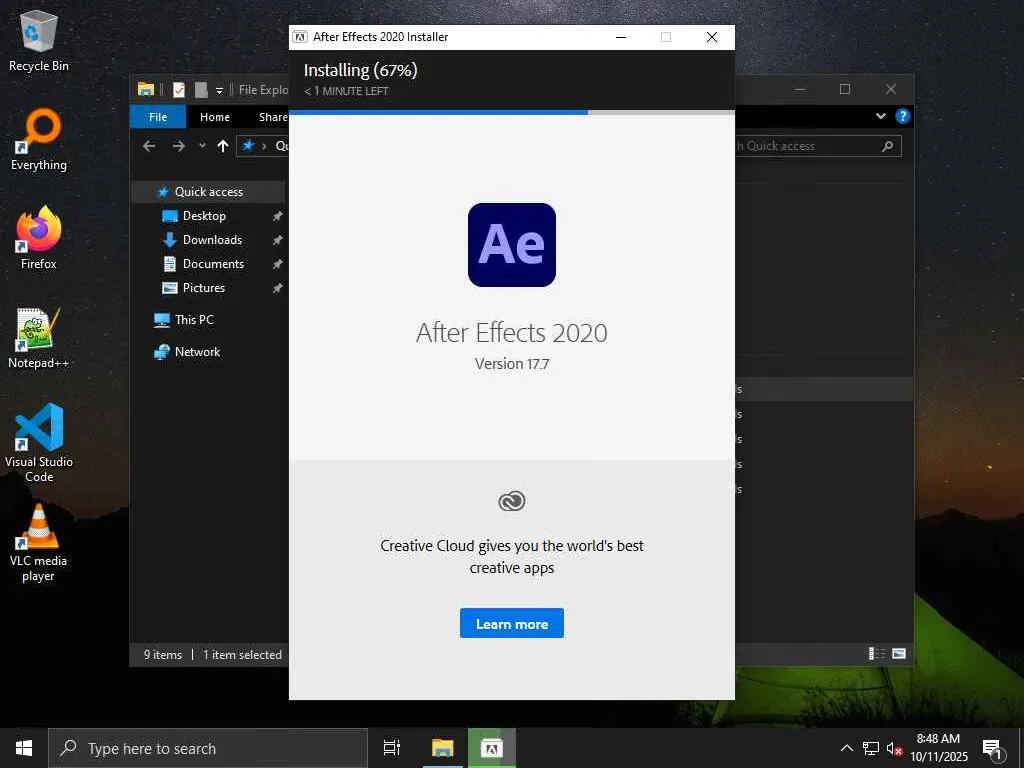Click the Creative Cloud logo icon
Image resolution: width=1024 pixels, height=768 pixels.
pyautogui.click(x=511, y=501)
